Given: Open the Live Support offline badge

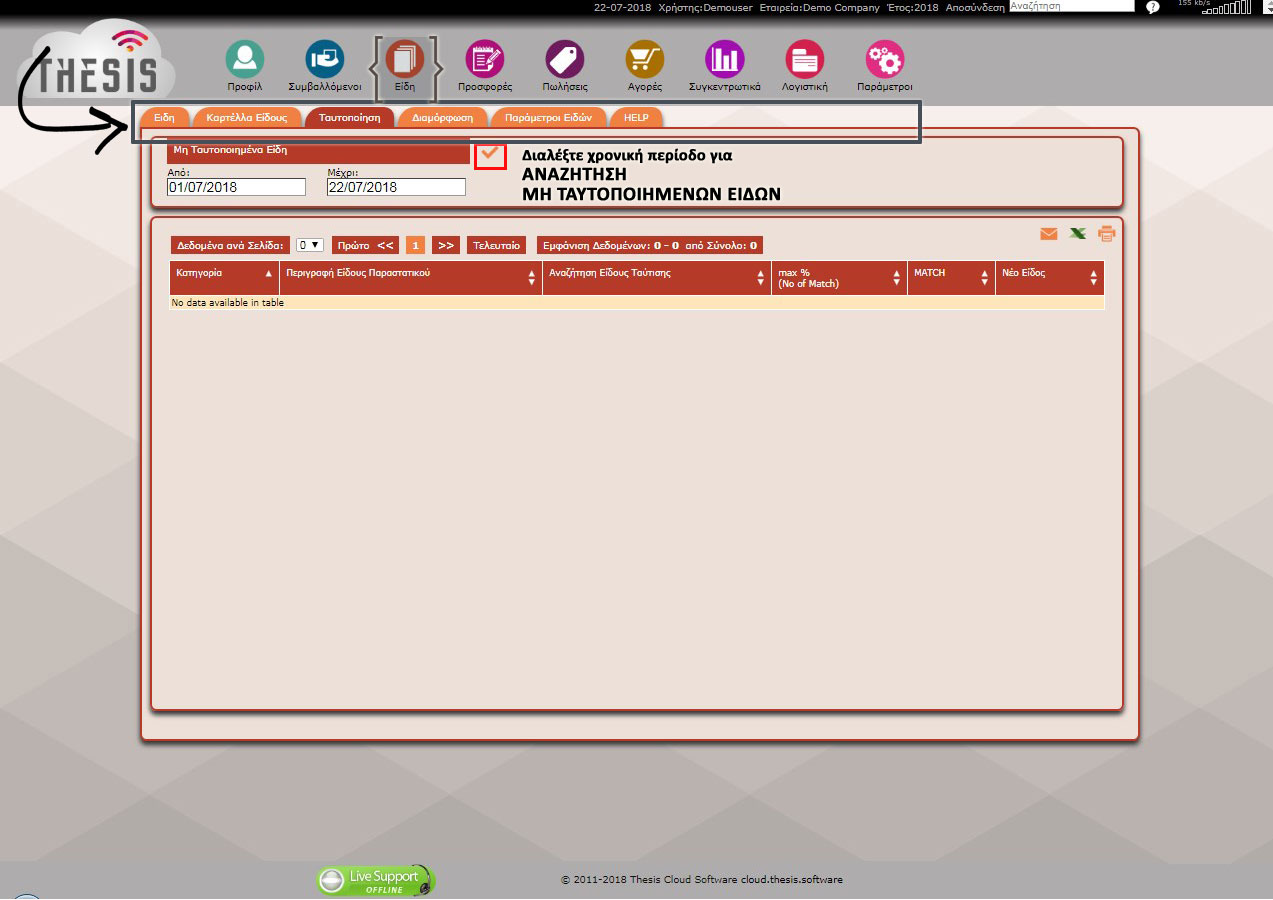Looking at the screenshot, I should point(376,880).
